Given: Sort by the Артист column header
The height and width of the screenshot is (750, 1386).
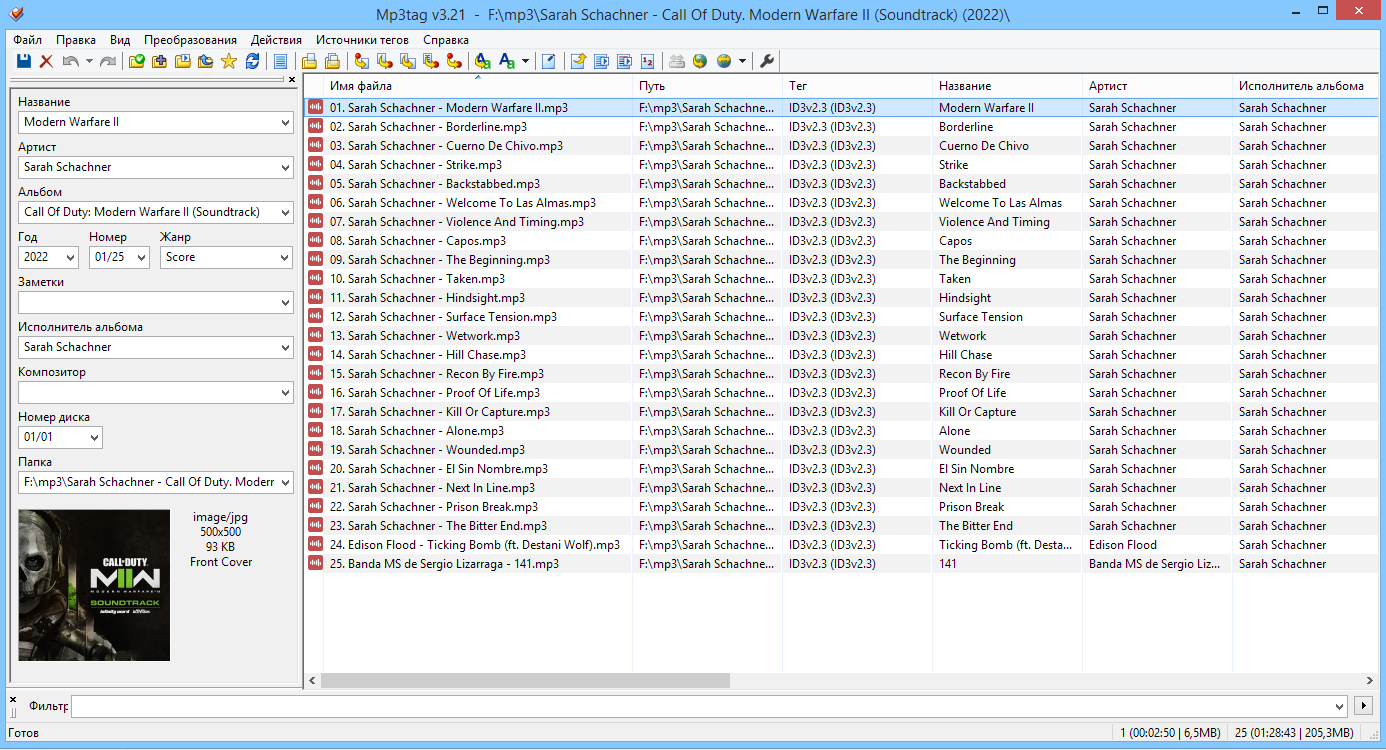Looking at the screenshot, I should click(1158, 86).
